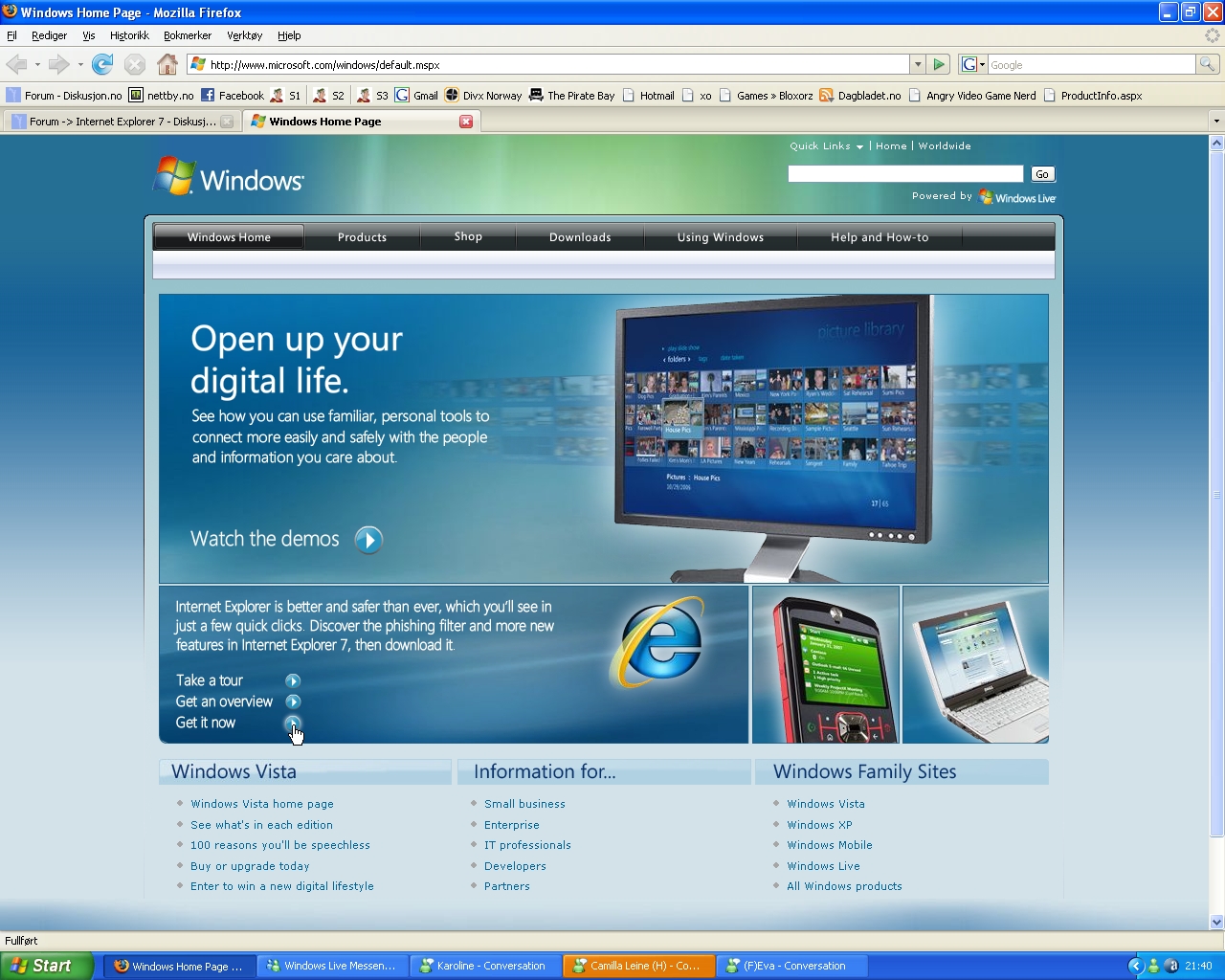Open the Verktøy menu
Screen dimensions: 1225x980
coord(244,35)
